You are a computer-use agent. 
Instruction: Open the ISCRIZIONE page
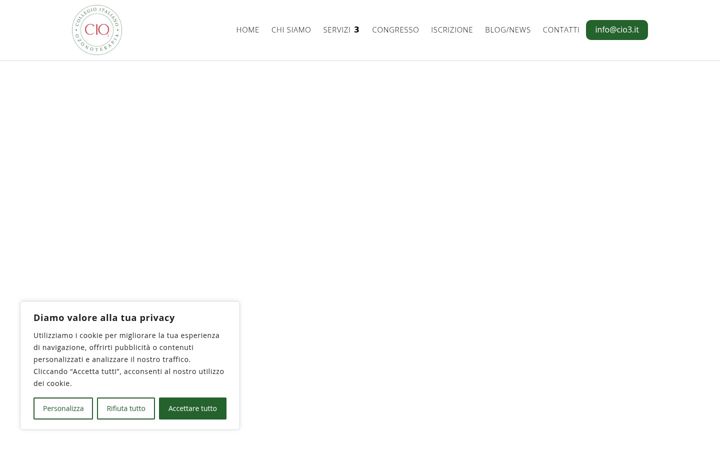click(452, 30)
